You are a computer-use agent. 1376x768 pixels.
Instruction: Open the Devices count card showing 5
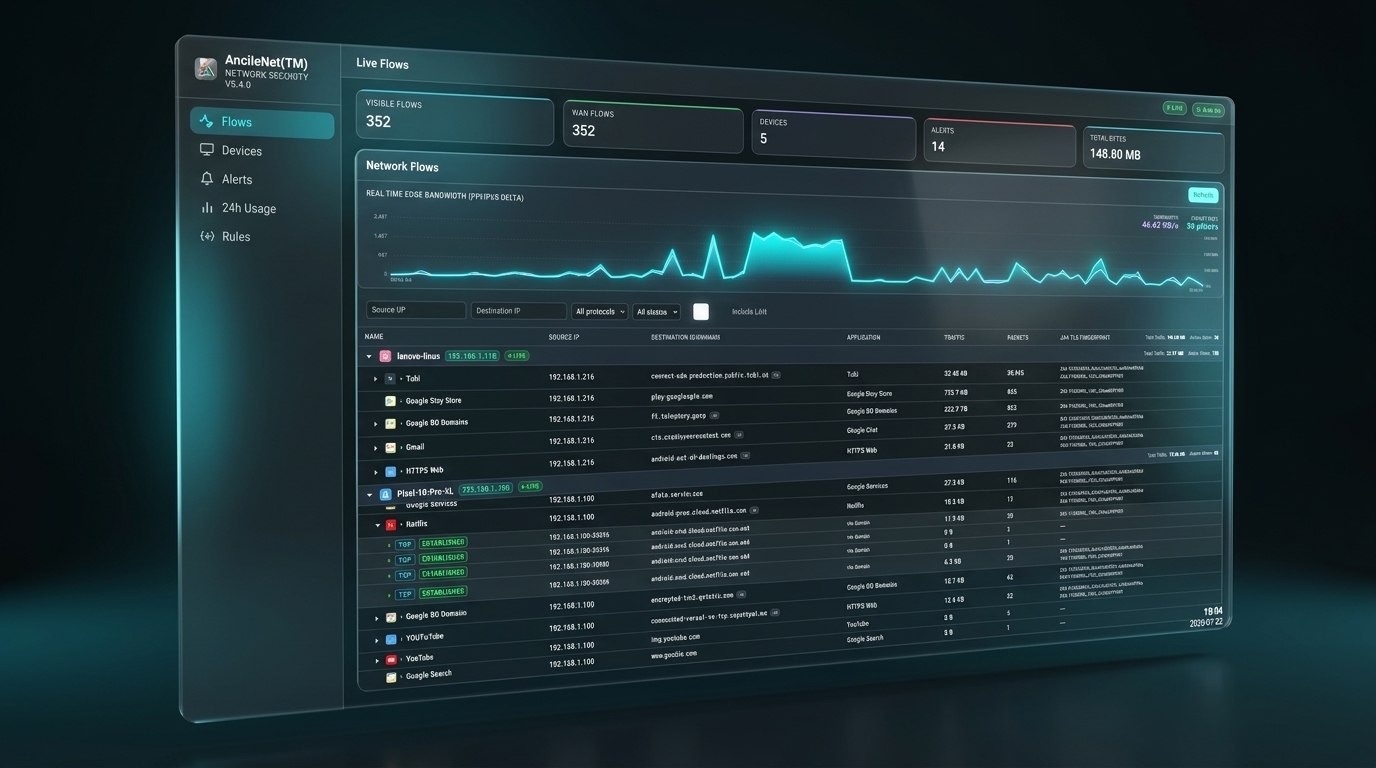point(833,134)
